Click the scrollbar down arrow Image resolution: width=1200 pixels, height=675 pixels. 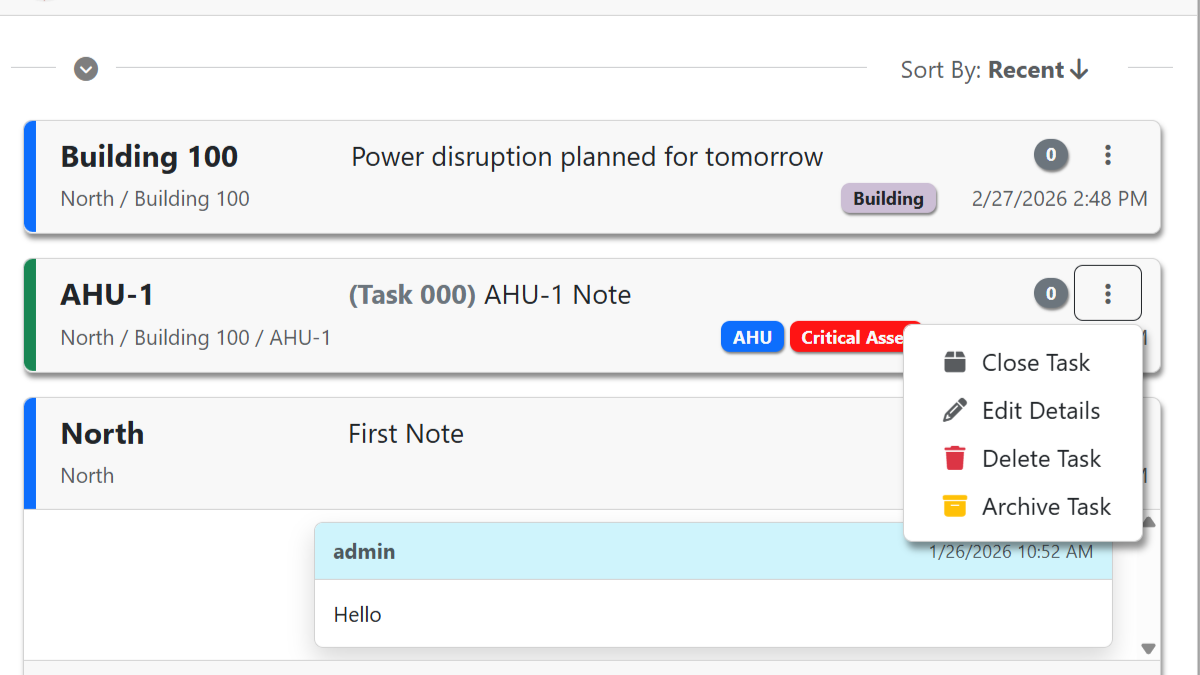click(1148, 648)
